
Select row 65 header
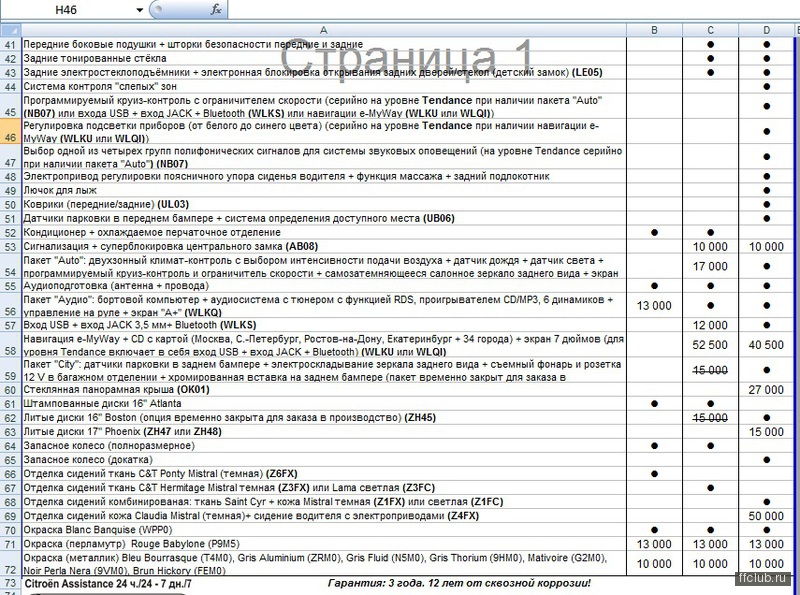click(x=11, y=460)
